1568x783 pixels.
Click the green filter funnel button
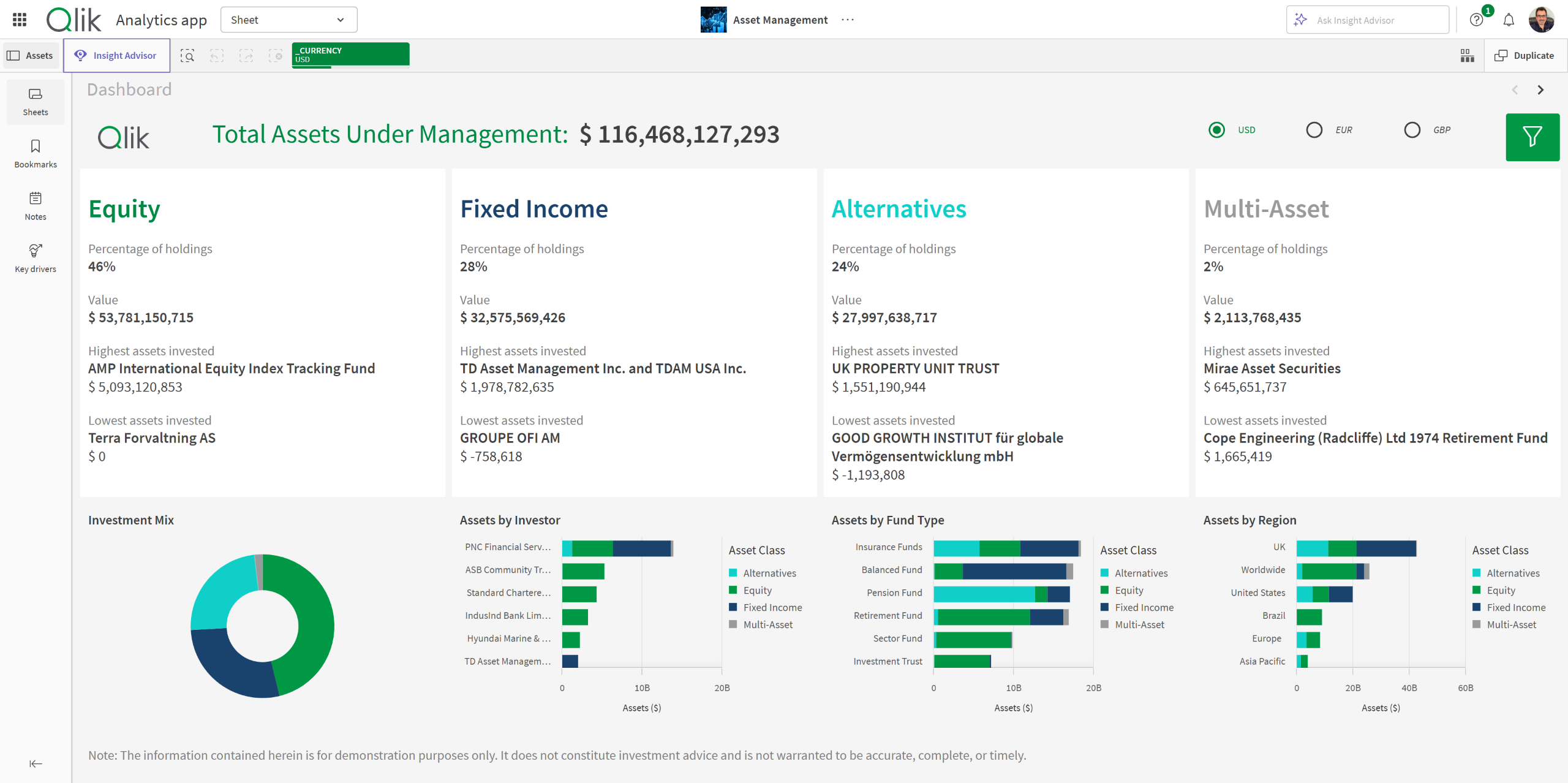1532,137
